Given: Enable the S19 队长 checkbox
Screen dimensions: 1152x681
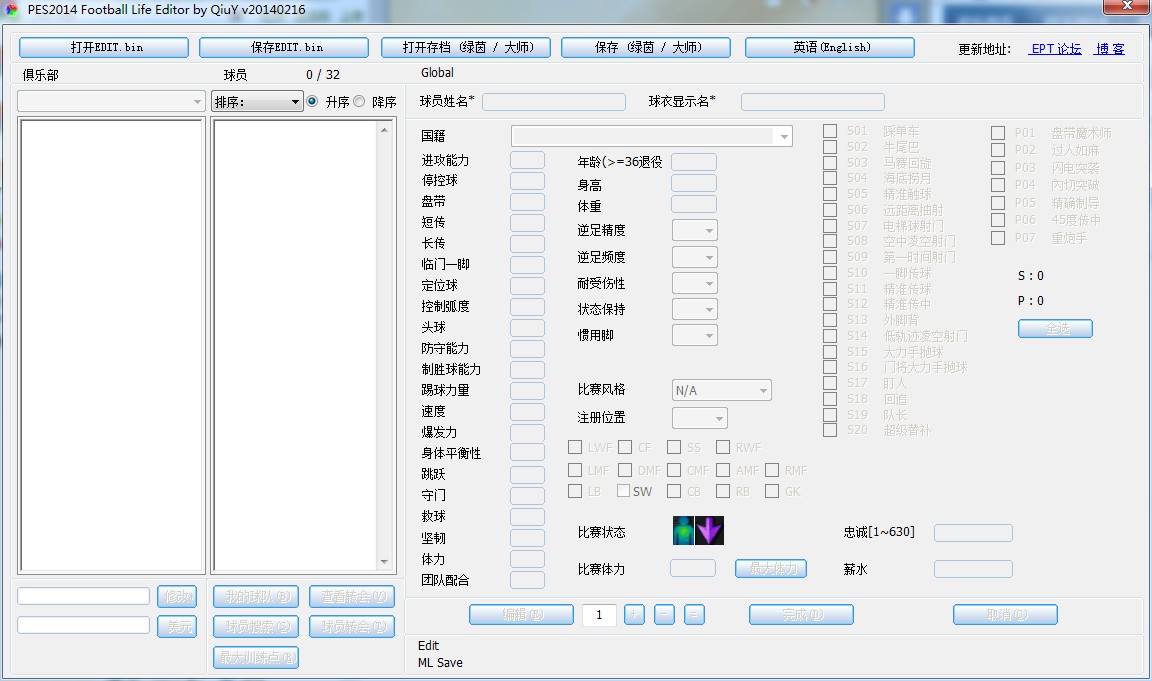Looking at the screenshot, I should tap(830, 414).
